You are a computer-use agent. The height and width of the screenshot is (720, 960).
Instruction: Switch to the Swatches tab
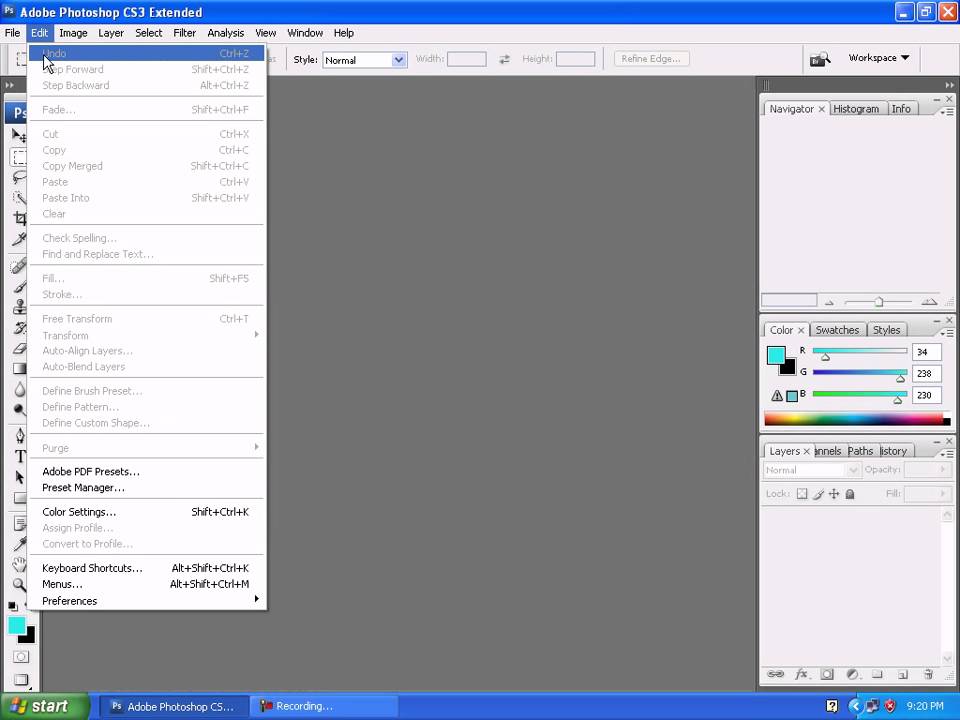point(837,329)
